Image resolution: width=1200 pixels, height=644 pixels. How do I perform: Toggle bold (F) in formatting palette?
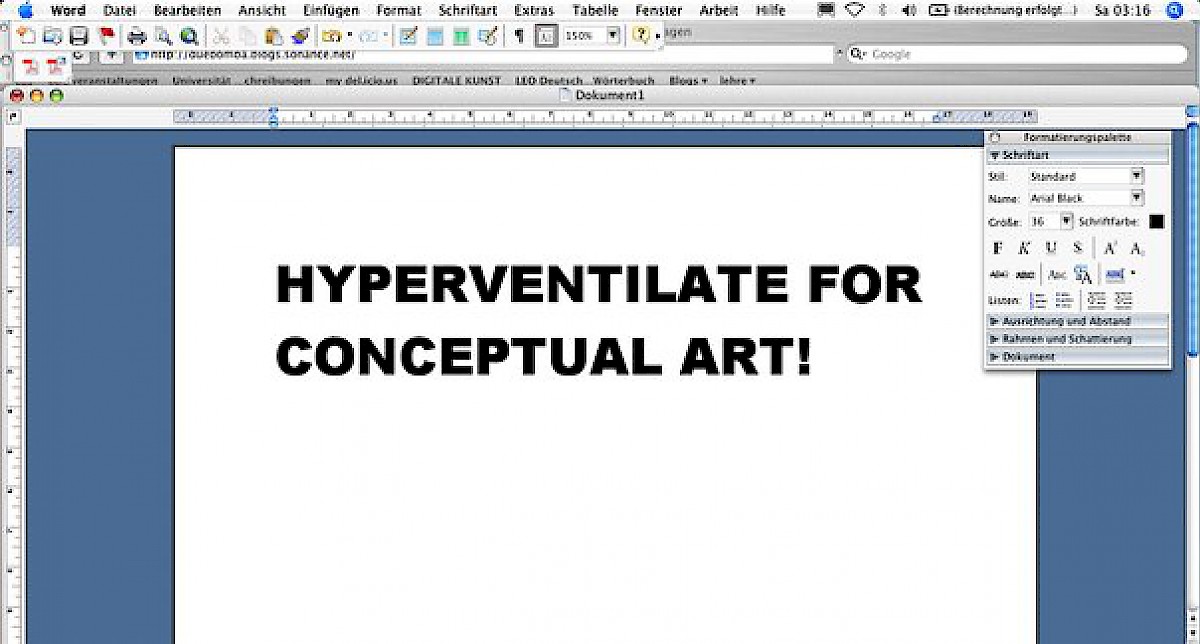(997, 248)
